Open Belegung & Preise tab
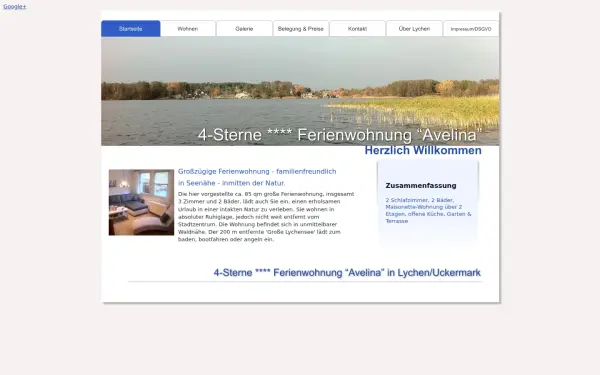 tap(301, 29)
